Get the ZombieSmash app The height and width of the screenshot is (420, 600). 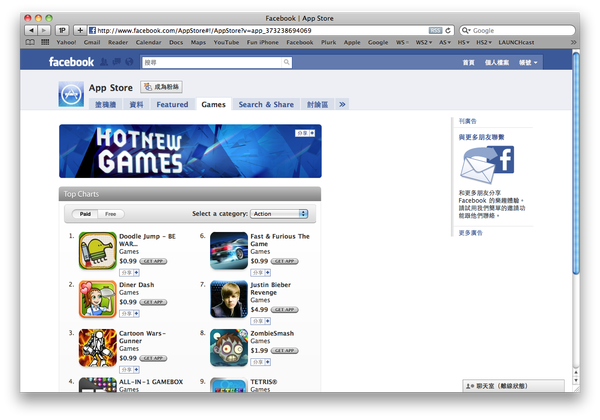284,351
